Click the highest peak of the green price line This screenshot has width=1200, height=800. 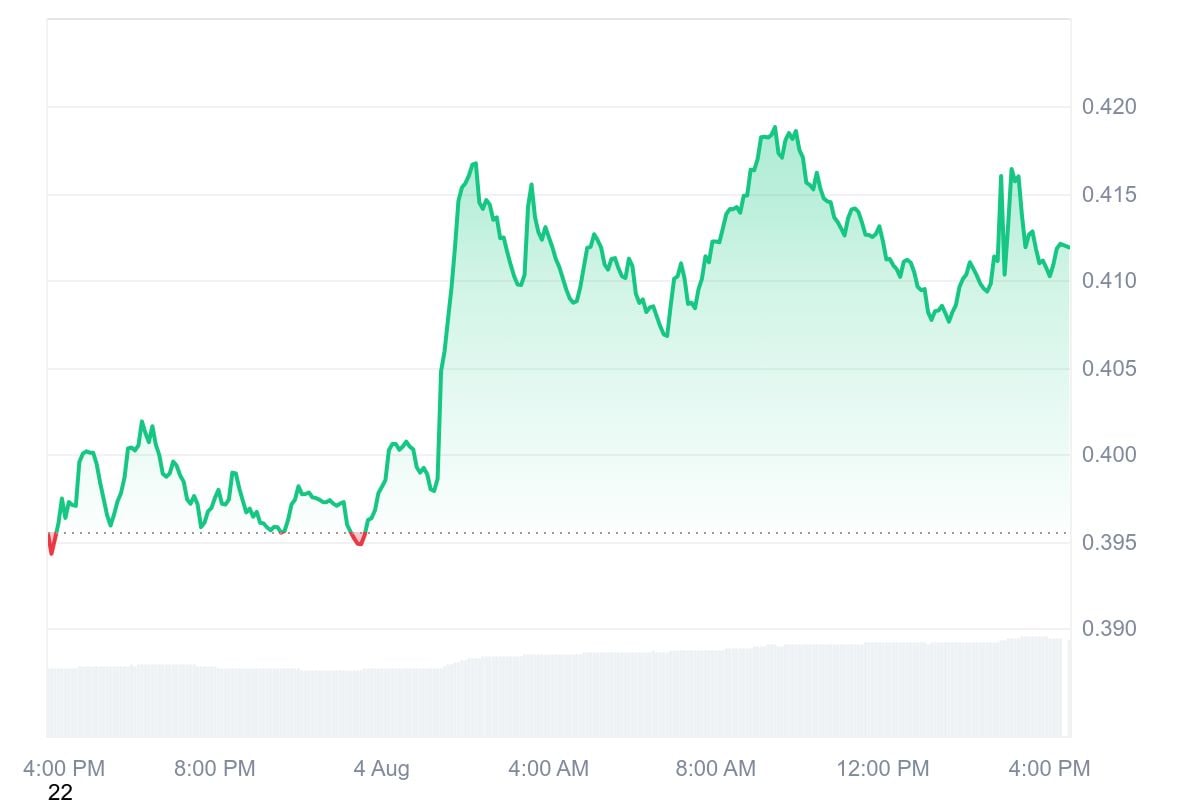(x=774, y=128)
